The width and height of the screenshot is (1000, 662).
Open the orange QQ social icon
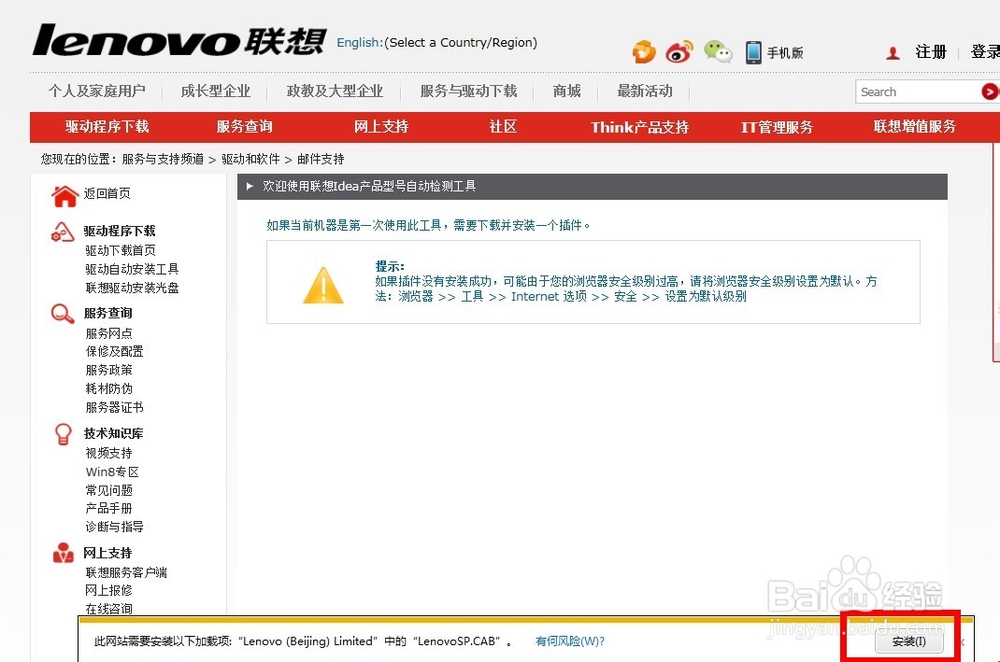click(644, 52)
